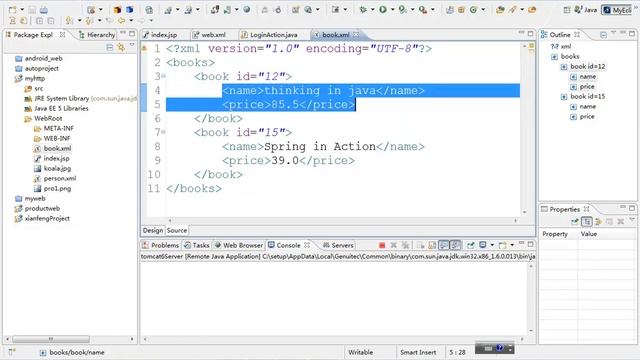Select JRE System Library entry
Image resolution: width=640 pixels, height=360 pixels.
(80, 98)
